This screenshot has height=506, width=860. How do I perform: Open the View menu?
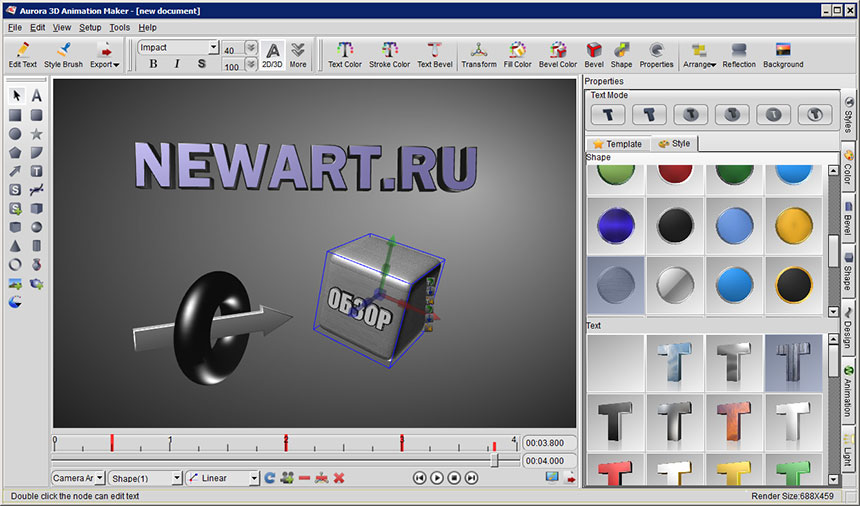[61, 27]
